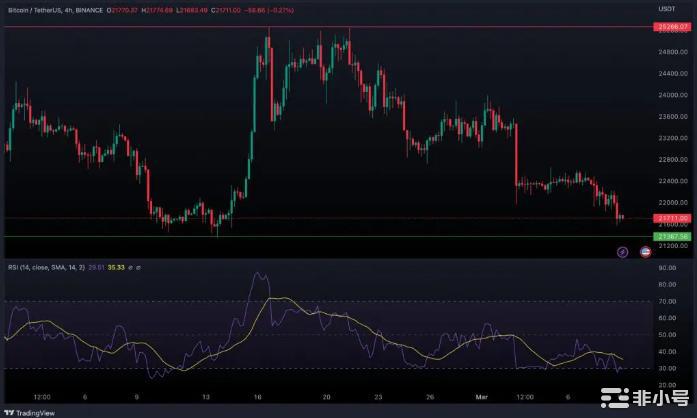Select the 22000.00 price axis label
Image resolution: width=697 pixels, height=418 pixels.
click(673, 203)
